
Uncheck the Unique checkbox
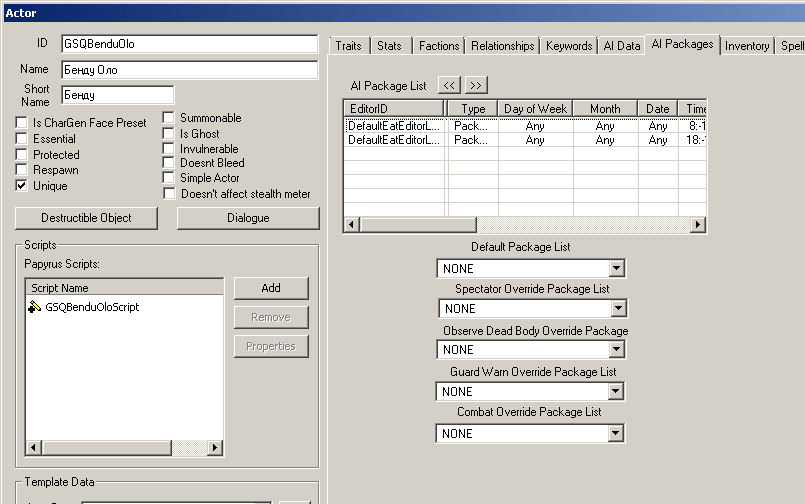[22, 186]
